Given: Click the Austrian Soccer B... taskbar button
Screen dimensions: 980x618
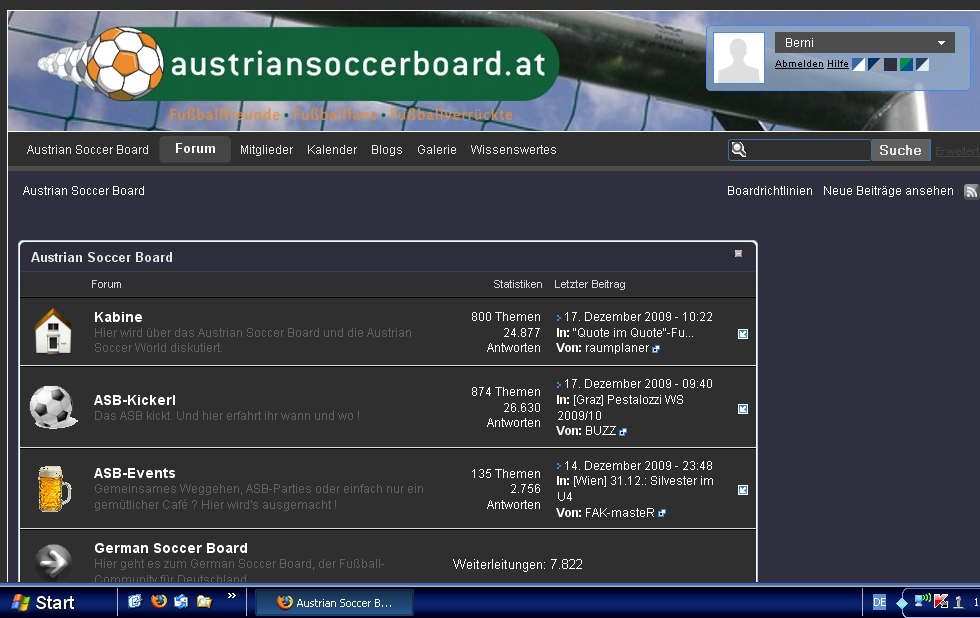Looking at the screenshot, I should click(334, 602).
